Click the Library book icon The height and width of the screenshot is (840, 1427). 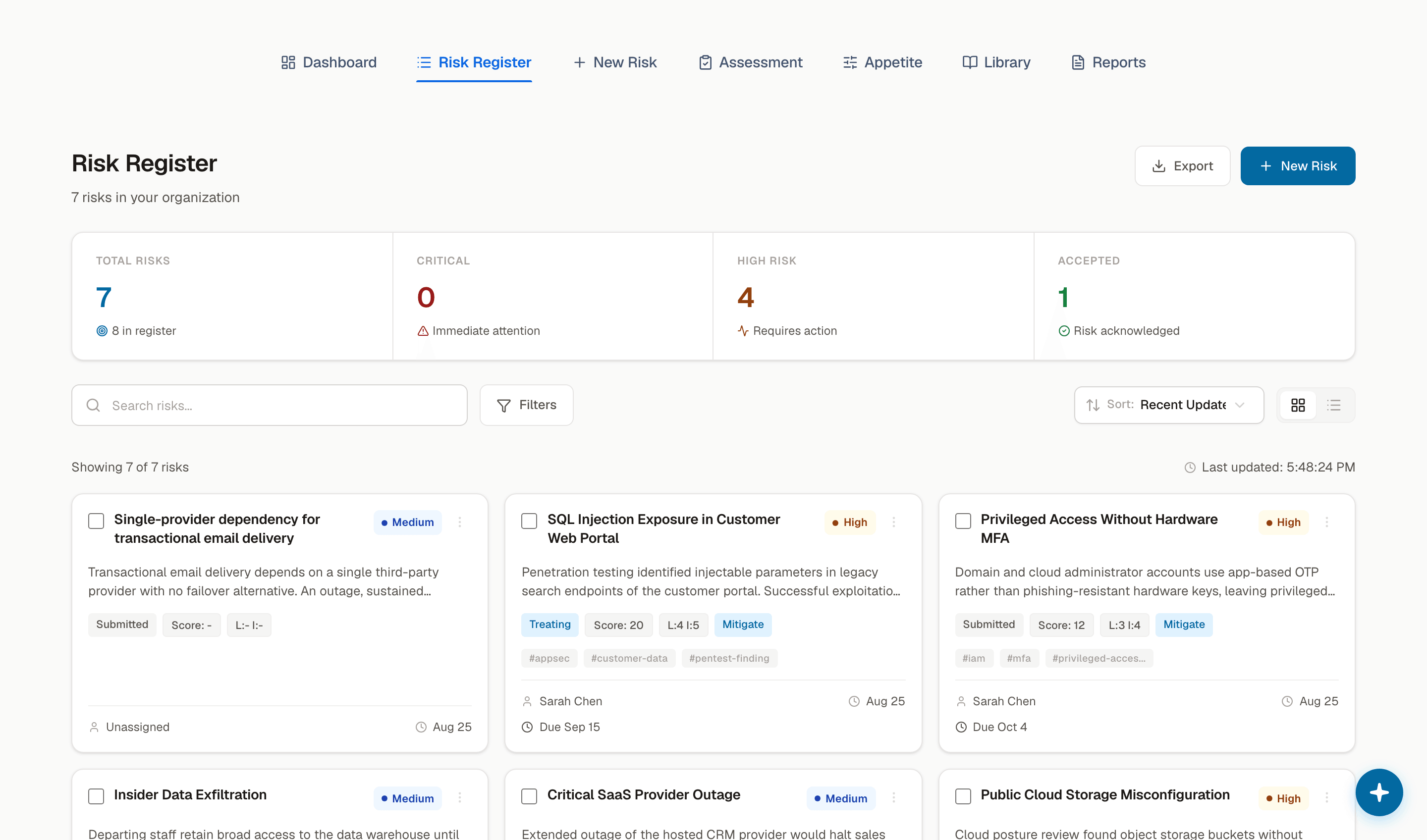(x=970, y=62)
